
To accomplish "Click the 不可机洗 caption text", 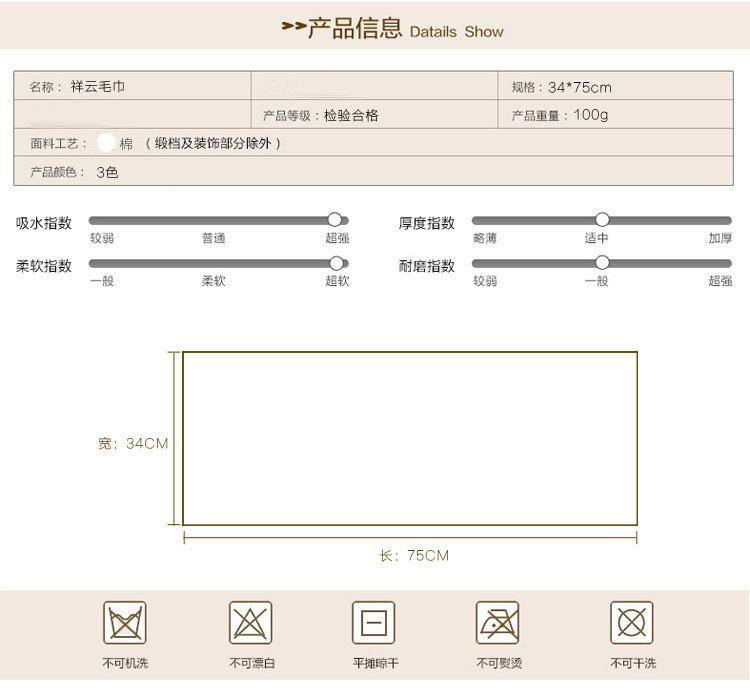I will [x=125, y=663].
